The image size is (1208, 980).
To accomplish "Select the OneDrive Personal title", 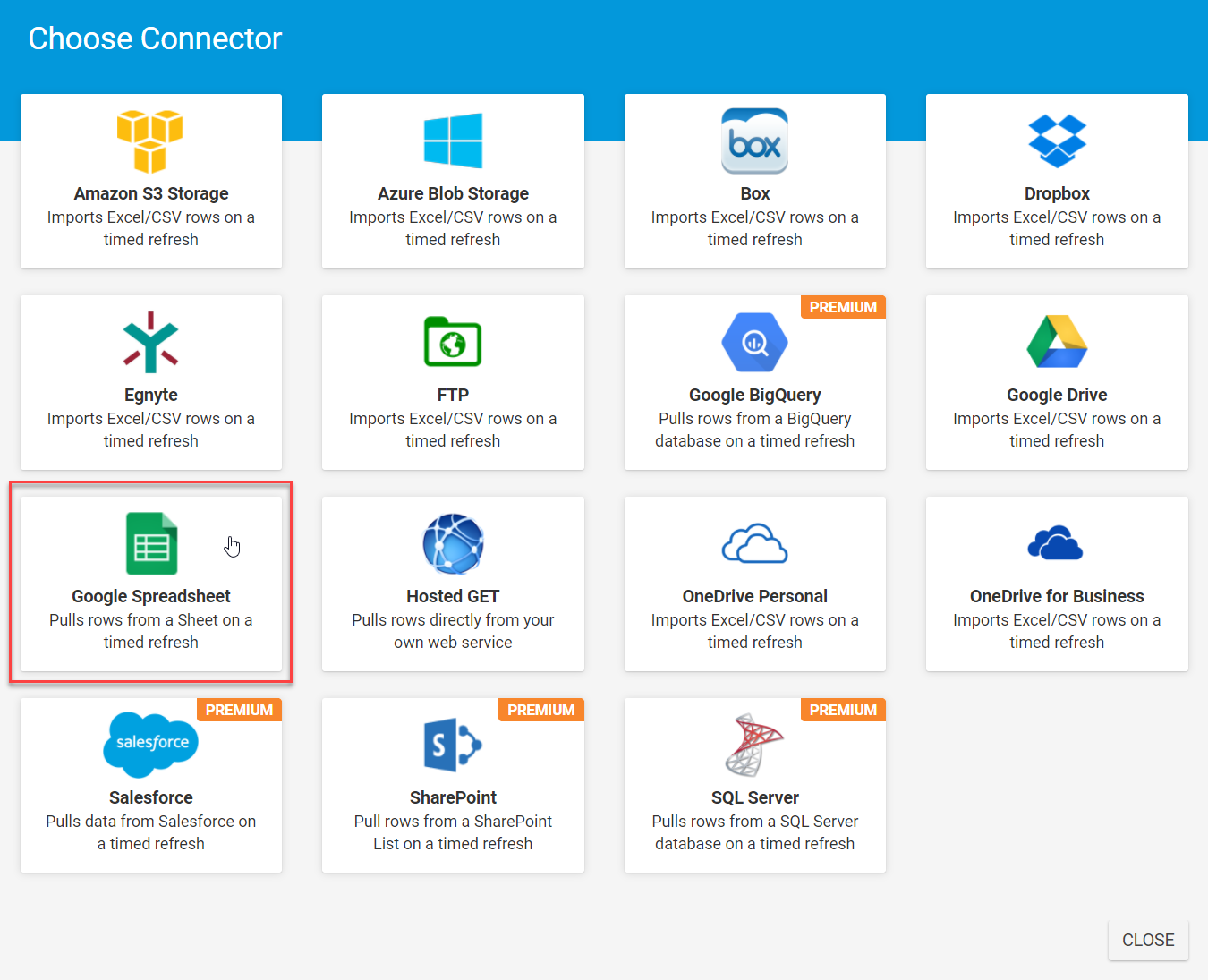I will (755, 596).
